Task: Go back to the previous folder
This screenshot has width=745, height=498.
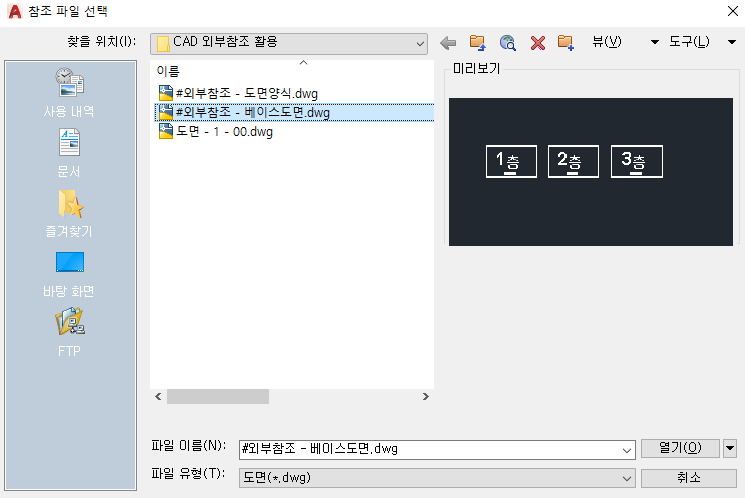Action: tap(448, 43)
